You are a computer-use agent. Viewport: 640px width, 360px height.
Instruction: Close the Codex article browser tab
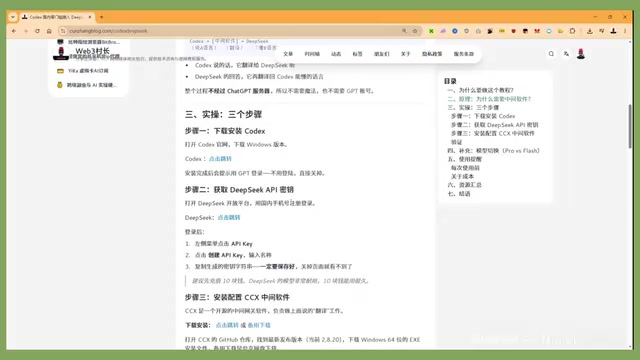pyautogui.click(x=90, y=17)
